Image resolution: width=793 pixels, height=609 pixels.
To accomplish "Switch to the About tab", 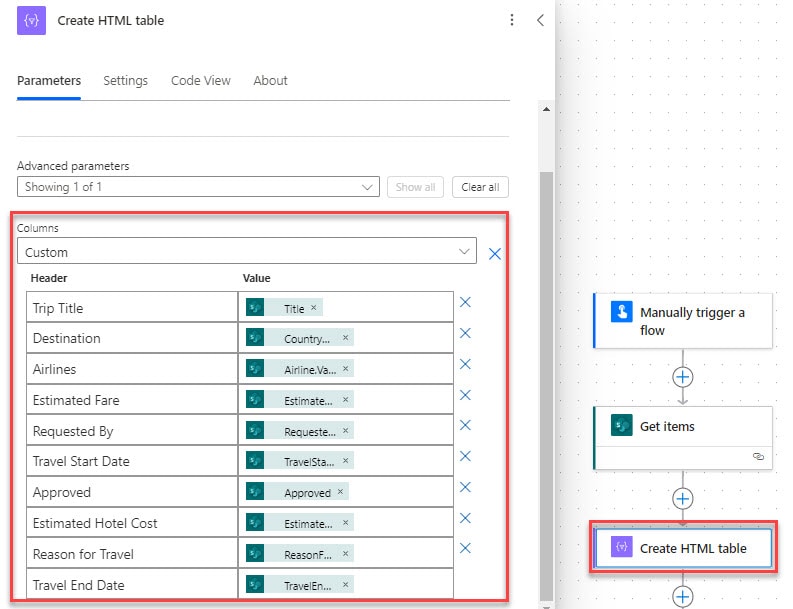I will point(271,81).
